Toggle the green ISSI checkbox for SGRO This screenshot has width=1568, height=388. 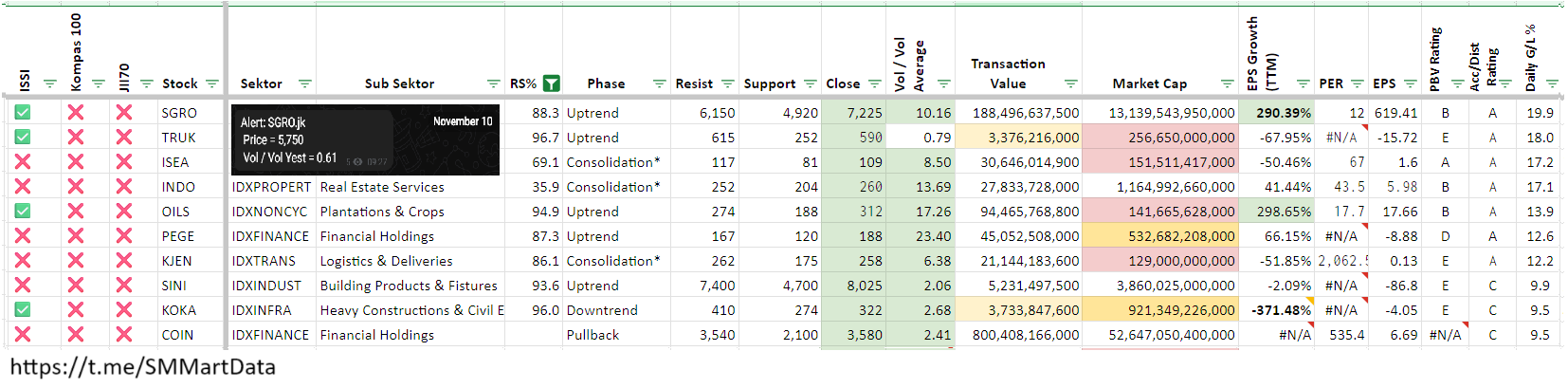23,113
